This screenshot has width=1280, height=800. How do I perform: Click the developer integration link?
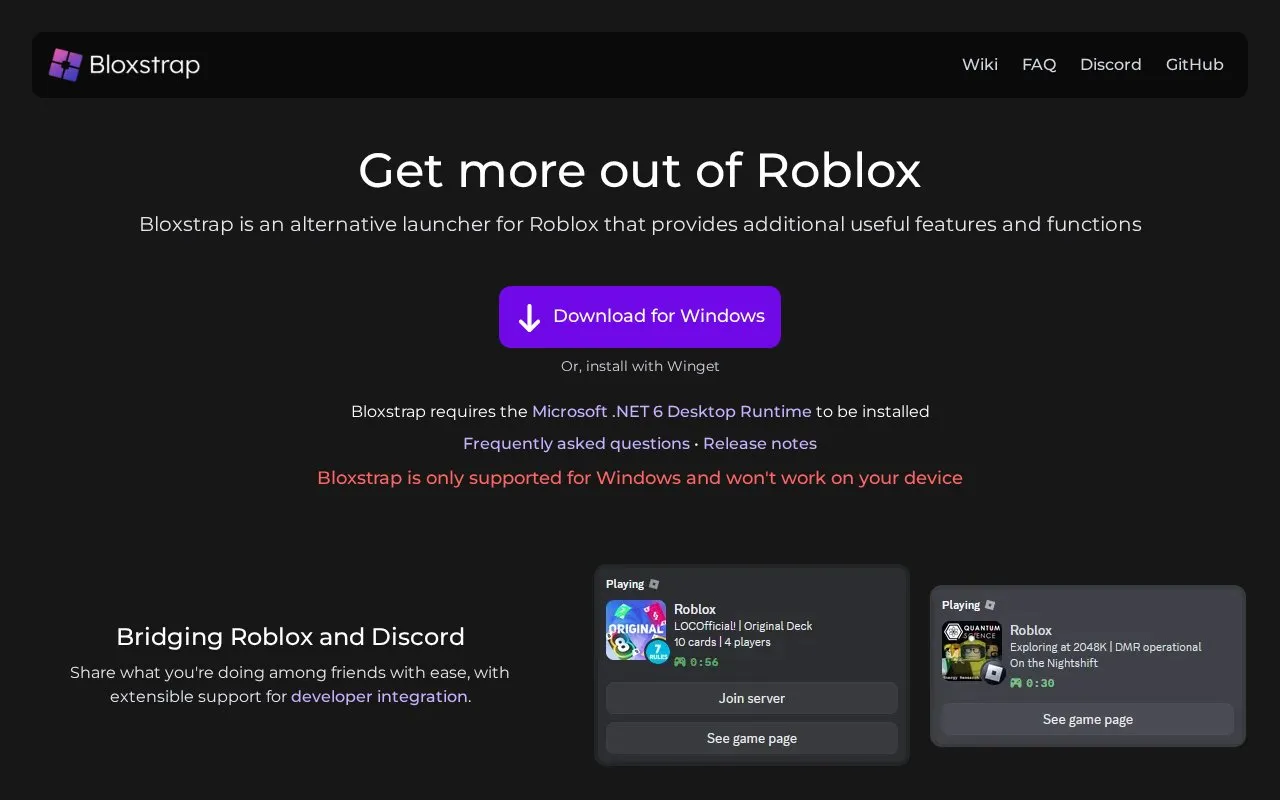coord(379,696)
